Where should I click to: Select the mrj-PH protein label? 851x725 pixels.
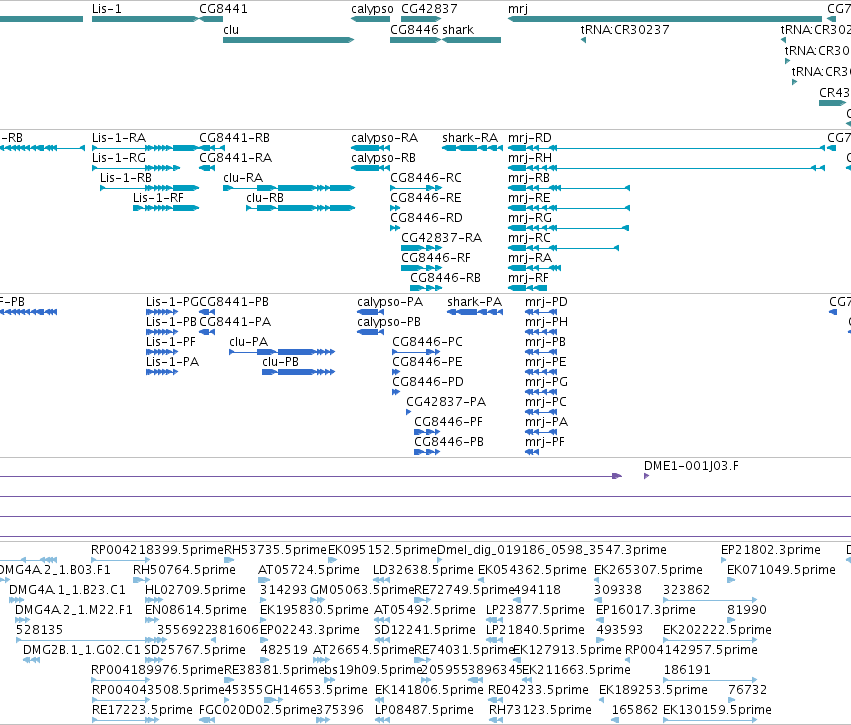coord(547,322)
